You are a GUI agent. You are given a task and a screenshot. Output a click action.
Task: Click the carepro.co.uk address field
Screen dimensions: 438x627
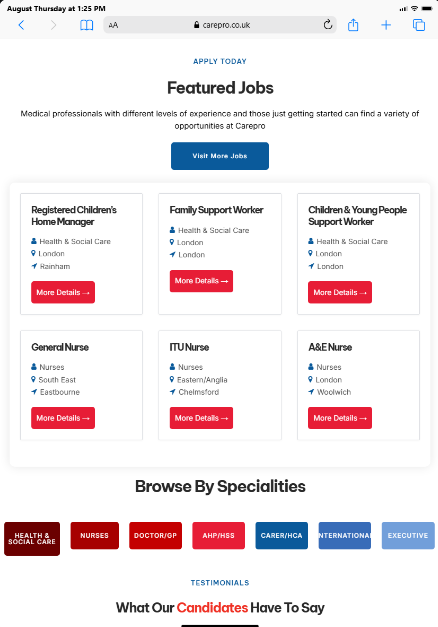tap(220, 25)
